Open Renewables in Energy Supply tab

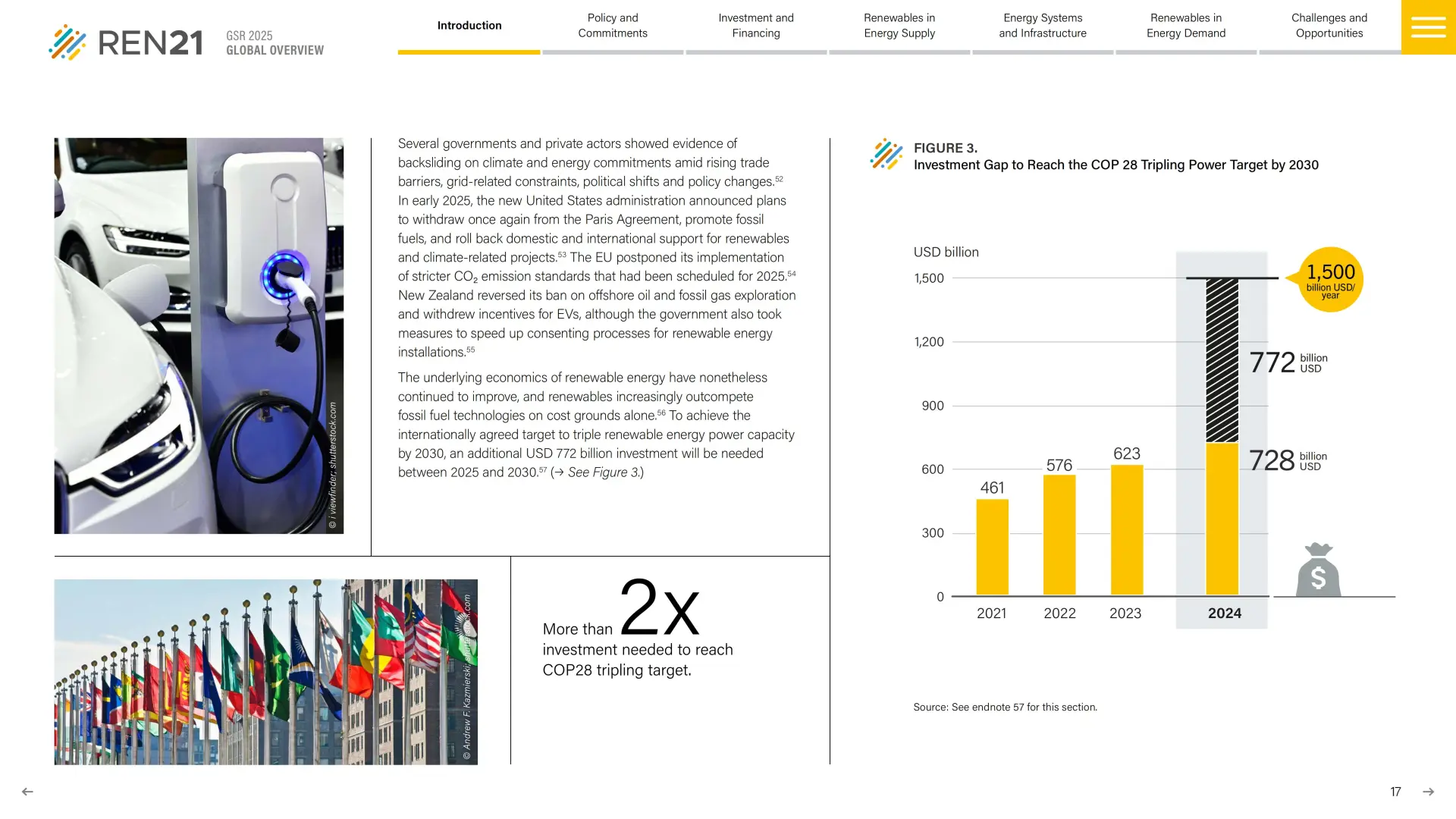point(899,26)
